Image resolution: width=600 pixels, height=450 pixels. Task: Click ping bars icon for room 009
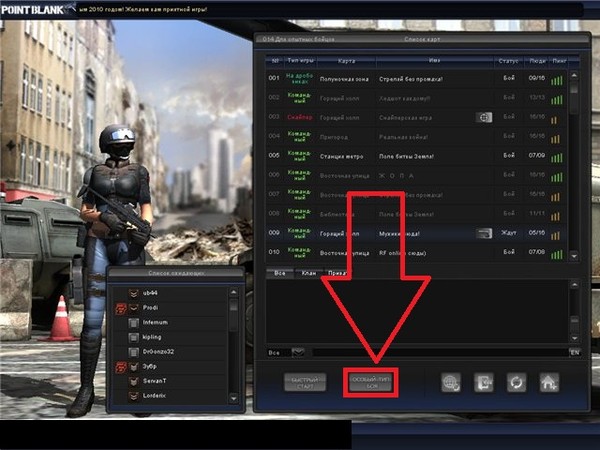pos(556,235)
